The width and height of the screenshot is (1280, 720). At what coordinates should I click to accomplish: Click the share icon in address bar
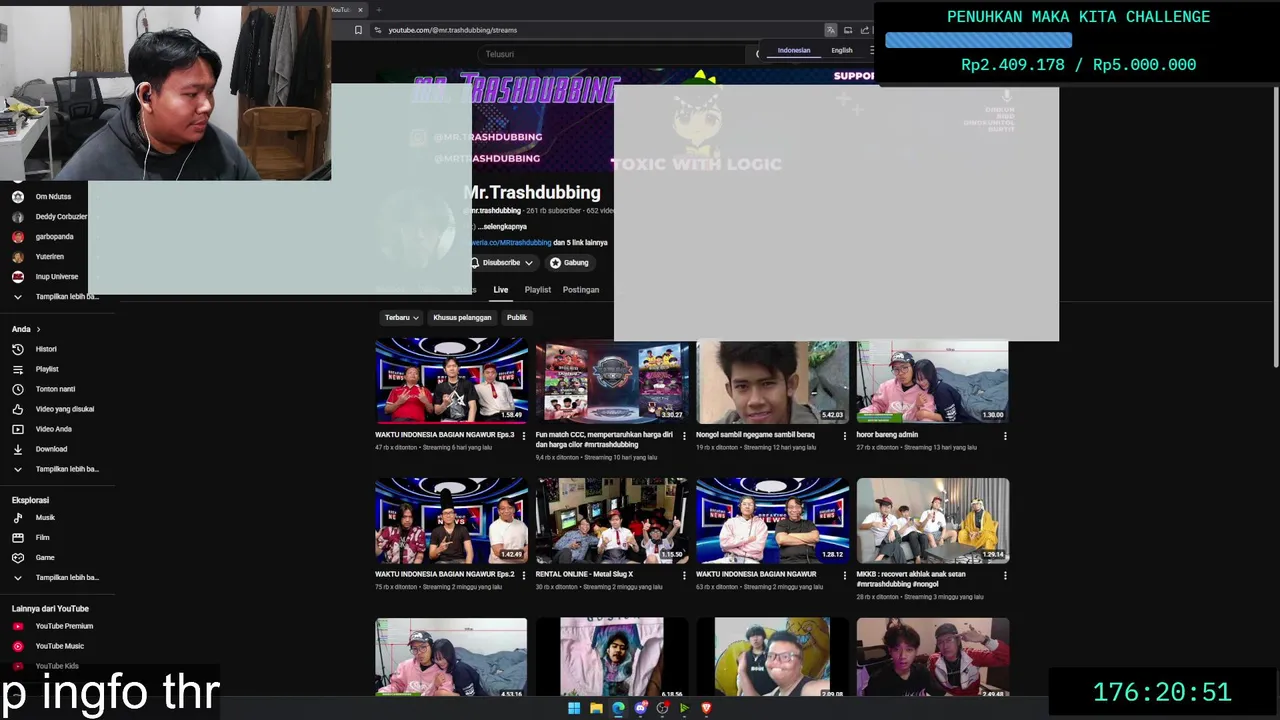(865, 30)
